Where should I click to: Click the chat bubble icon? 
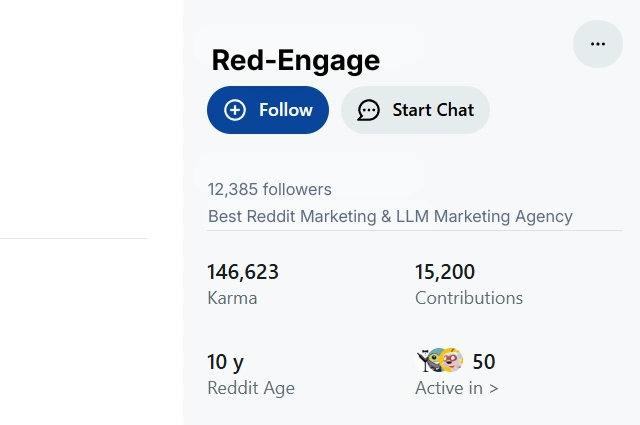pyautogui.click(x=369, y=110)
